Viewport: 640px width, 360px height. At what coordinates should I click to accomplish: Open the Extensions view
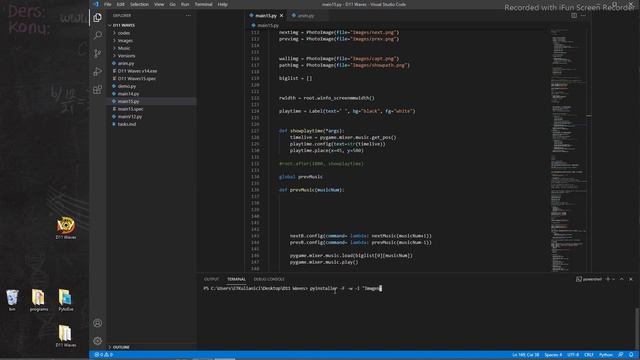click(x=98, y=89)
